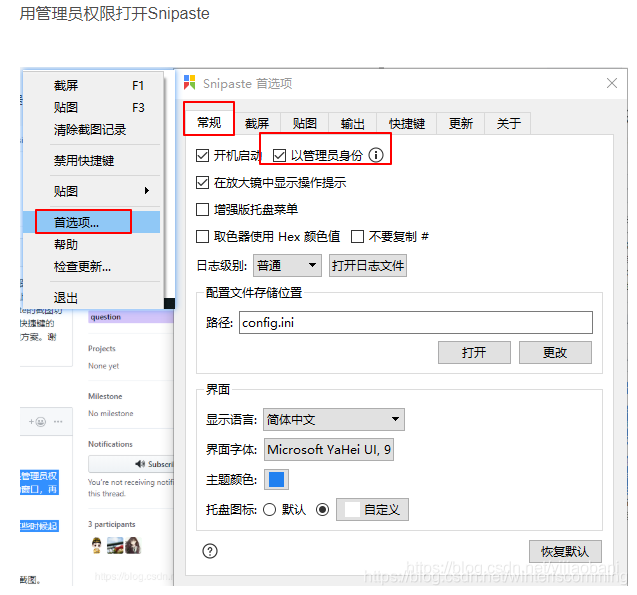Choose 退出 in tray menu

pyautogui.click(x=93, y=298)
